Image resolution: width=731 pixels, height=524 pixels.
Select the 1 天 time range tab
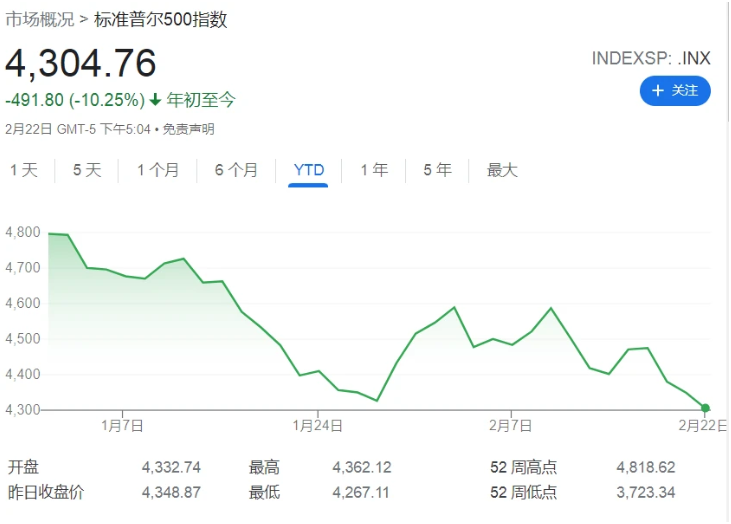pos(24,170)
